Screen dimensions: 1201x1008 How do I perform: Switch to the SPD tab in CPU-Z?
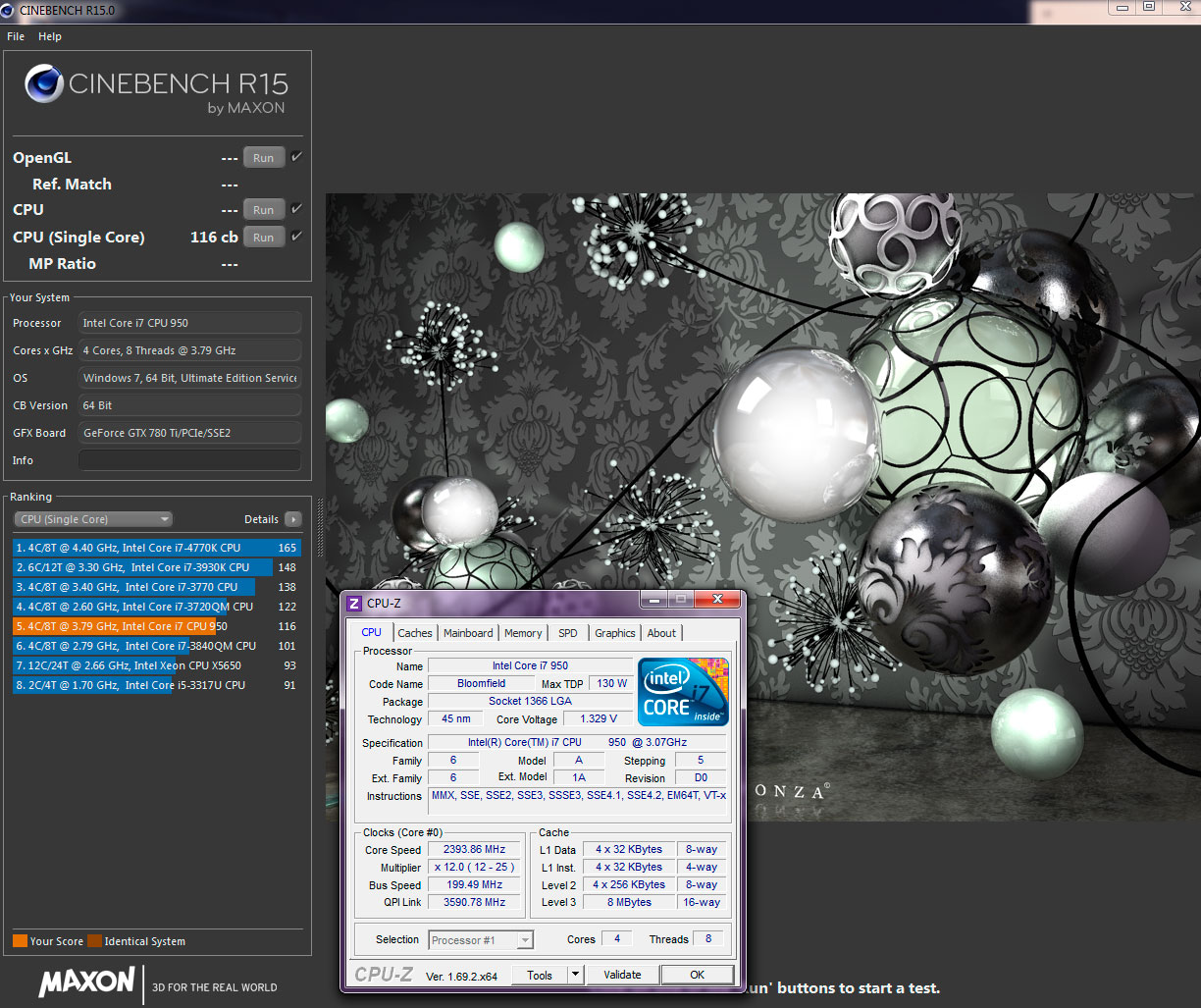click(x=568, y=633)
